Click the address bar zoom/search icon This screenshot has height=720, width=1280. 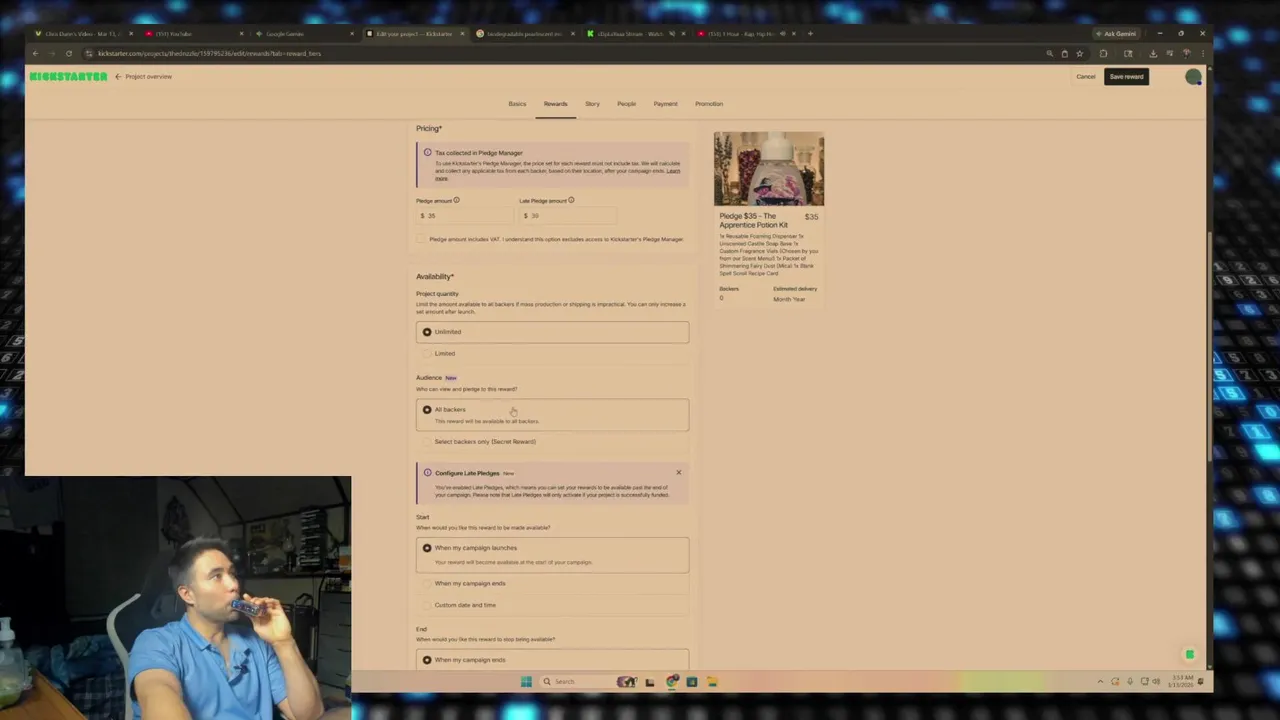1049,54
